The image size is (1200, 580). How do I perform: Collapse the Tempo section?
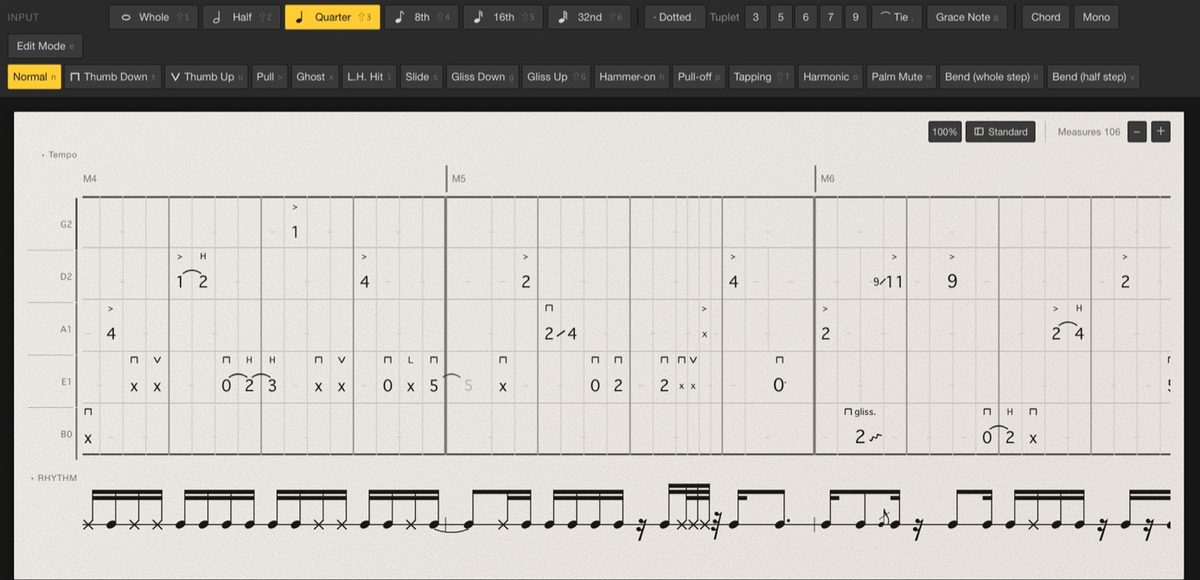59,155
